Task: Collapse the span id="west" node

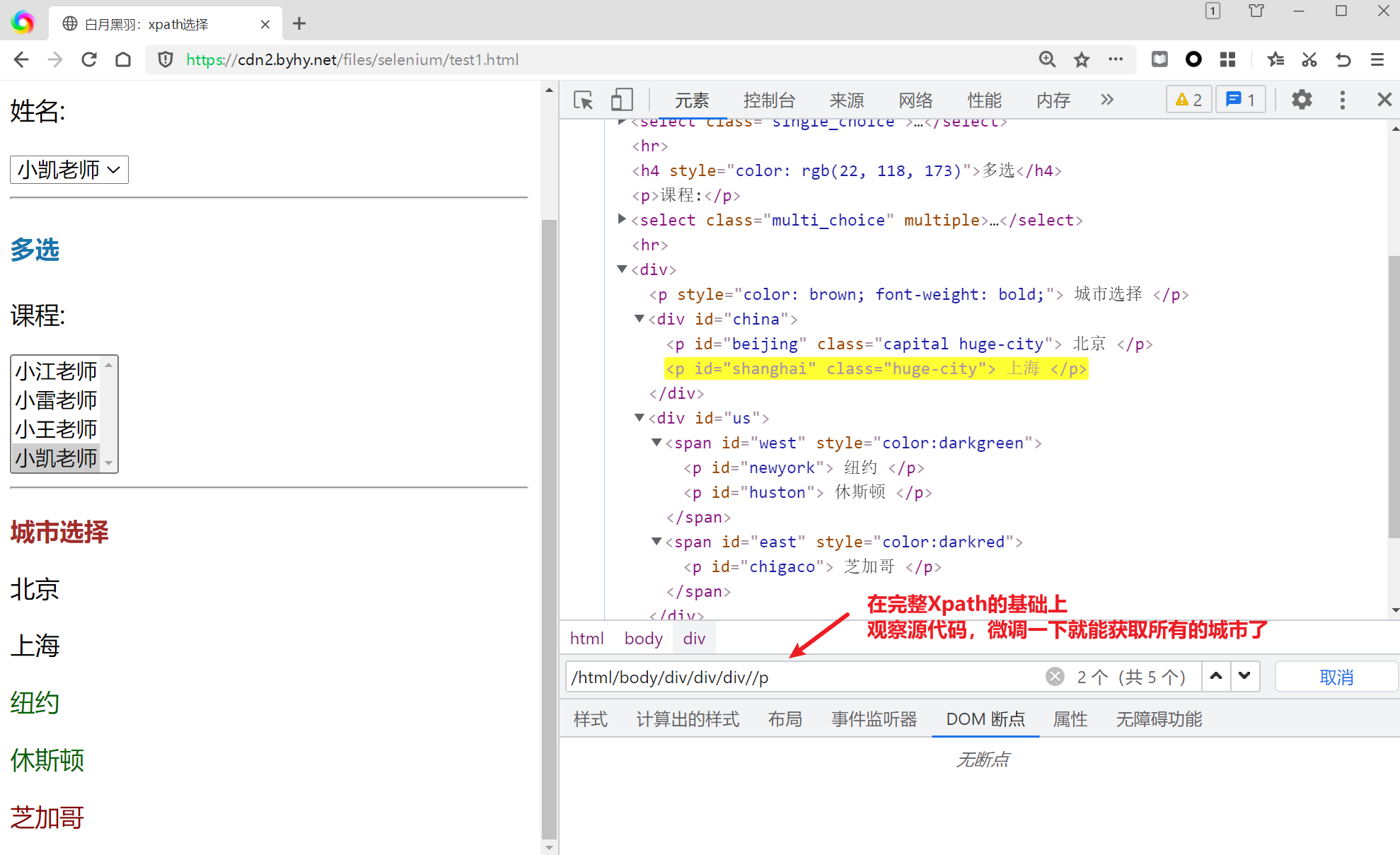Action: (656, 443)
